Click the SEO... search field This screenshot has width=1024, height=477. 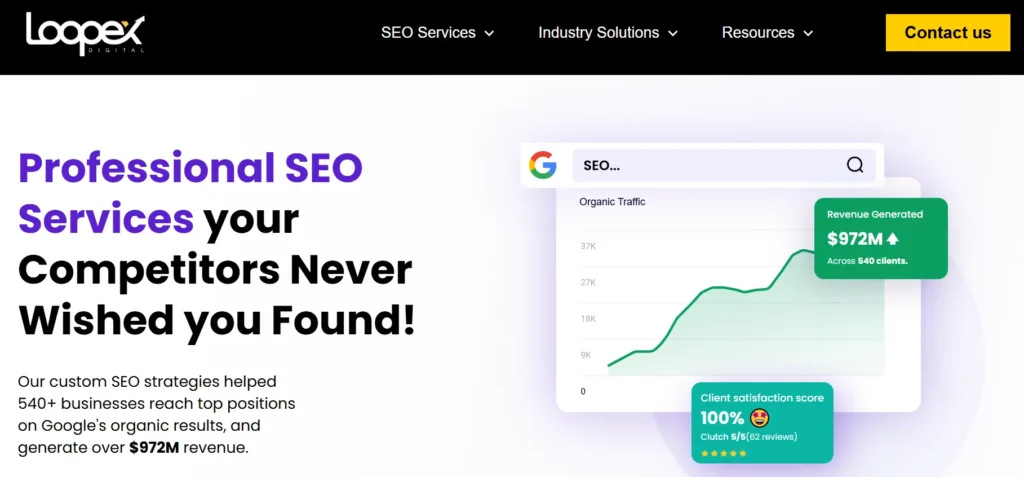[700, 165]
